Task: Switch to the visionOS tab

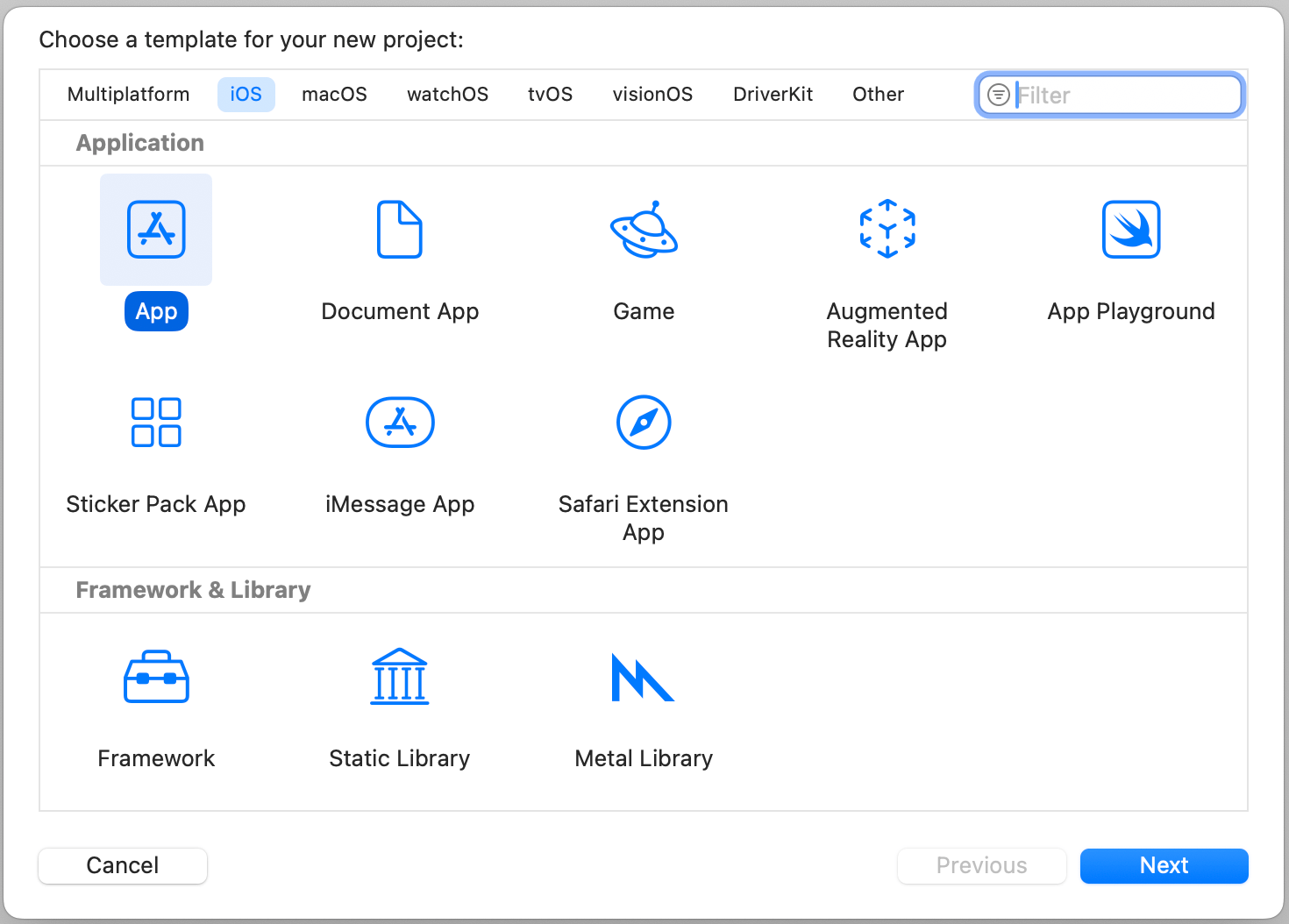Action: [652, 95]
